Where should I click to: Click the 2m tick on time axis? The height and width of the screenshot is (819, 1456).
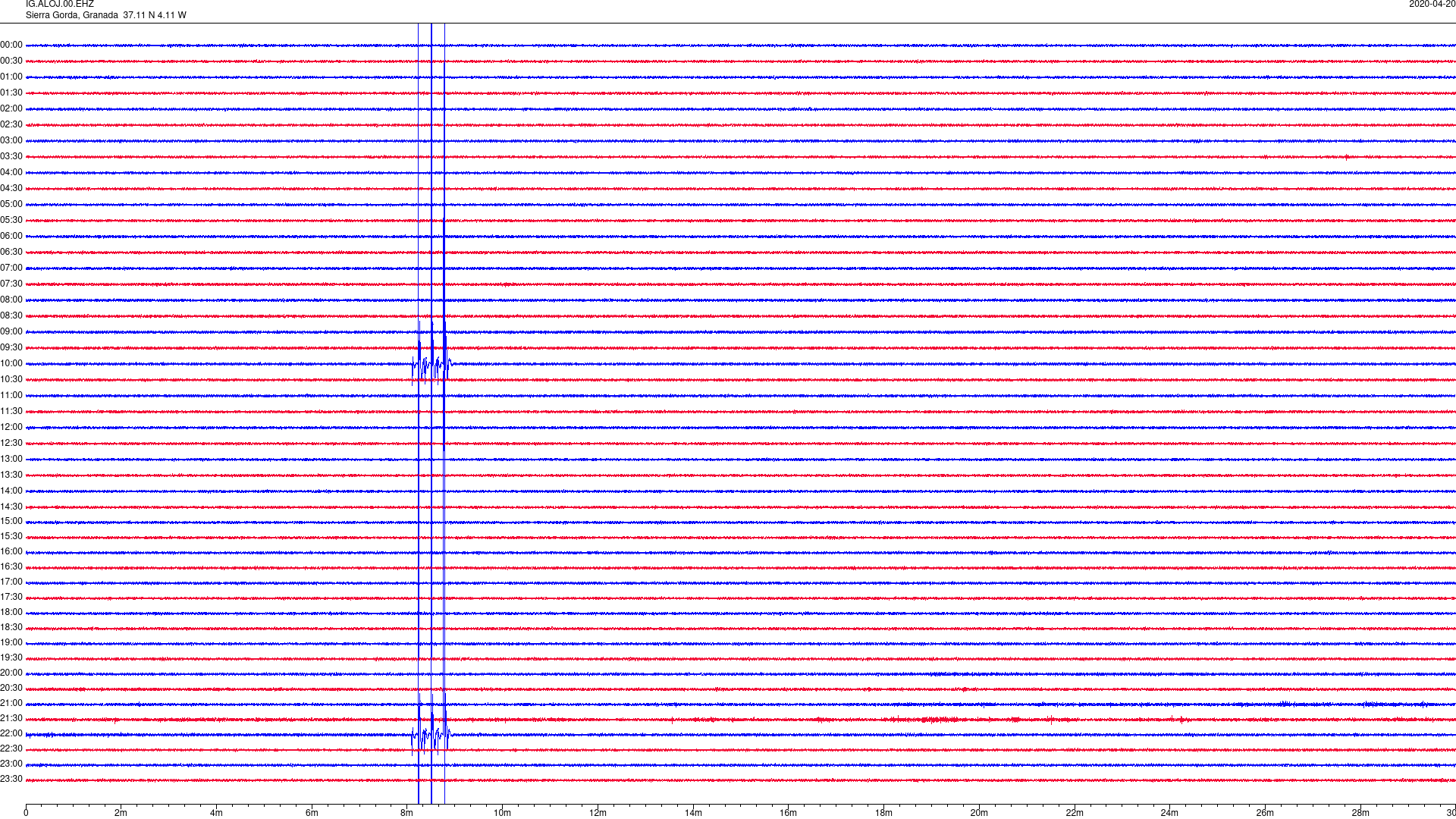(121, 813)
